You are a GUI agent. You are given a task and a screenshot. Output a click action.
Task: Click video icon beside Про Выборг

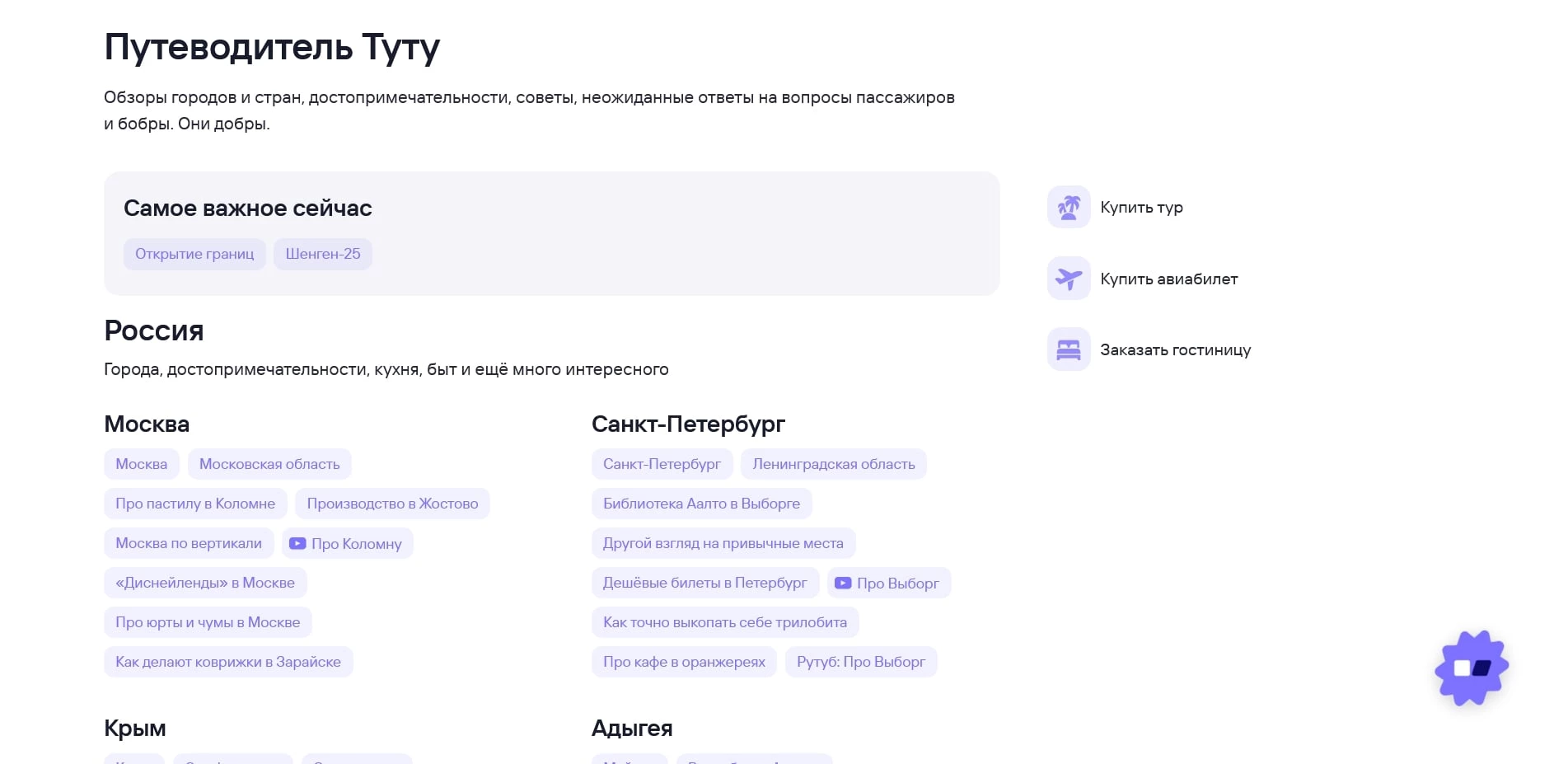(843, 584)
